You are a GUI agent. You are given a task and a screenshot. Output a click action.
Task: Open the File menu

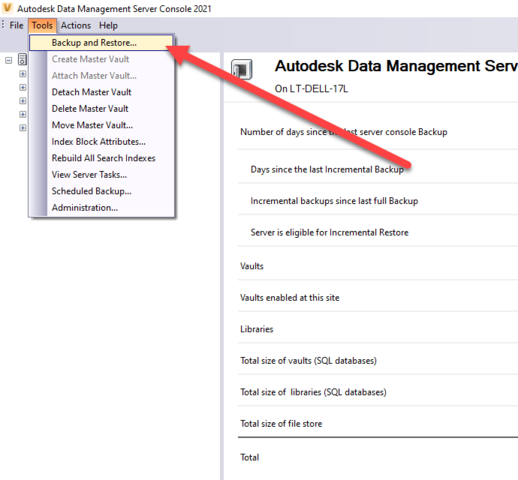coord(16,25)
